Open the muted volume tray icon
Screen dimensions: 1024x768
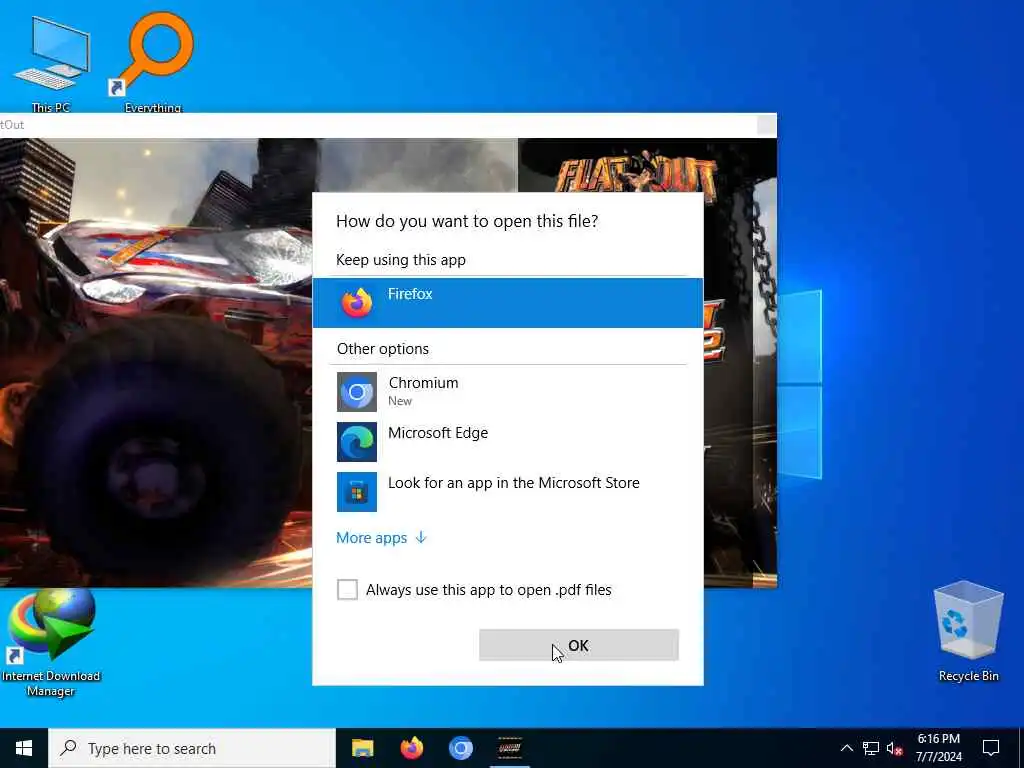[895, 748]
